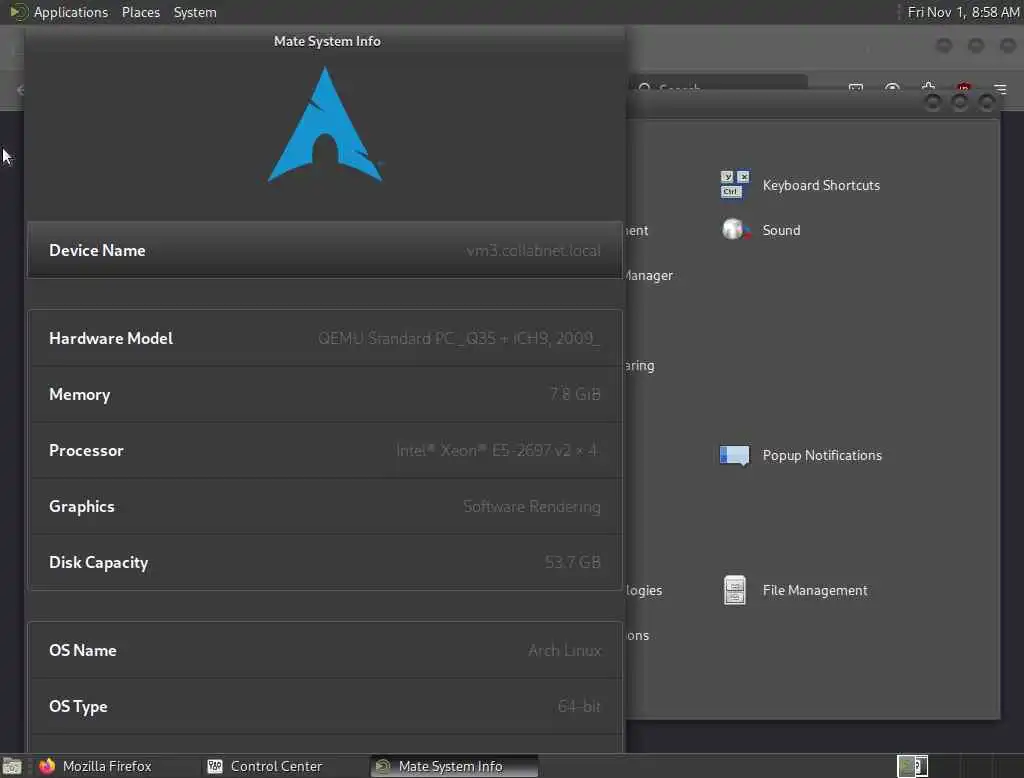Select the Device Name label
This screenshot has height=778, width=1024.
click(97, 250)
